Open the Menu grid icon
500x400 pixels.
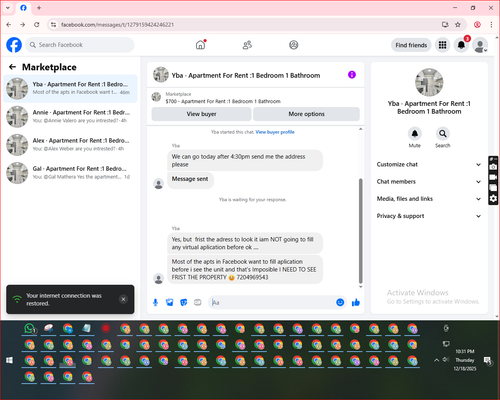pos(442,45)
